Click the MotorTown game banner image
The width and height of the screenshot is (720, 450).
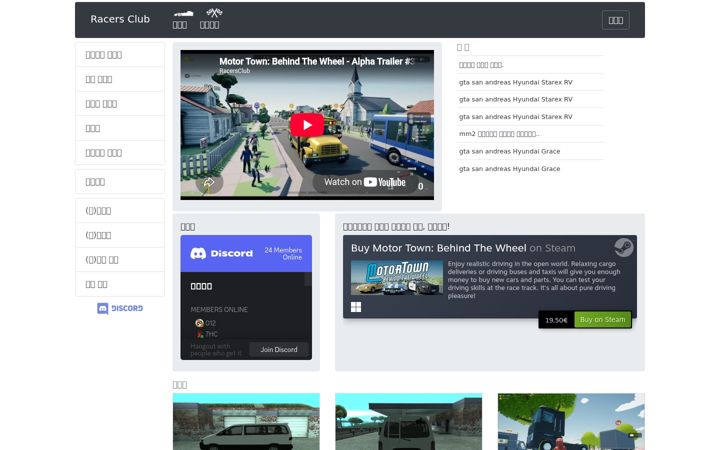click(x=397, y=278)
